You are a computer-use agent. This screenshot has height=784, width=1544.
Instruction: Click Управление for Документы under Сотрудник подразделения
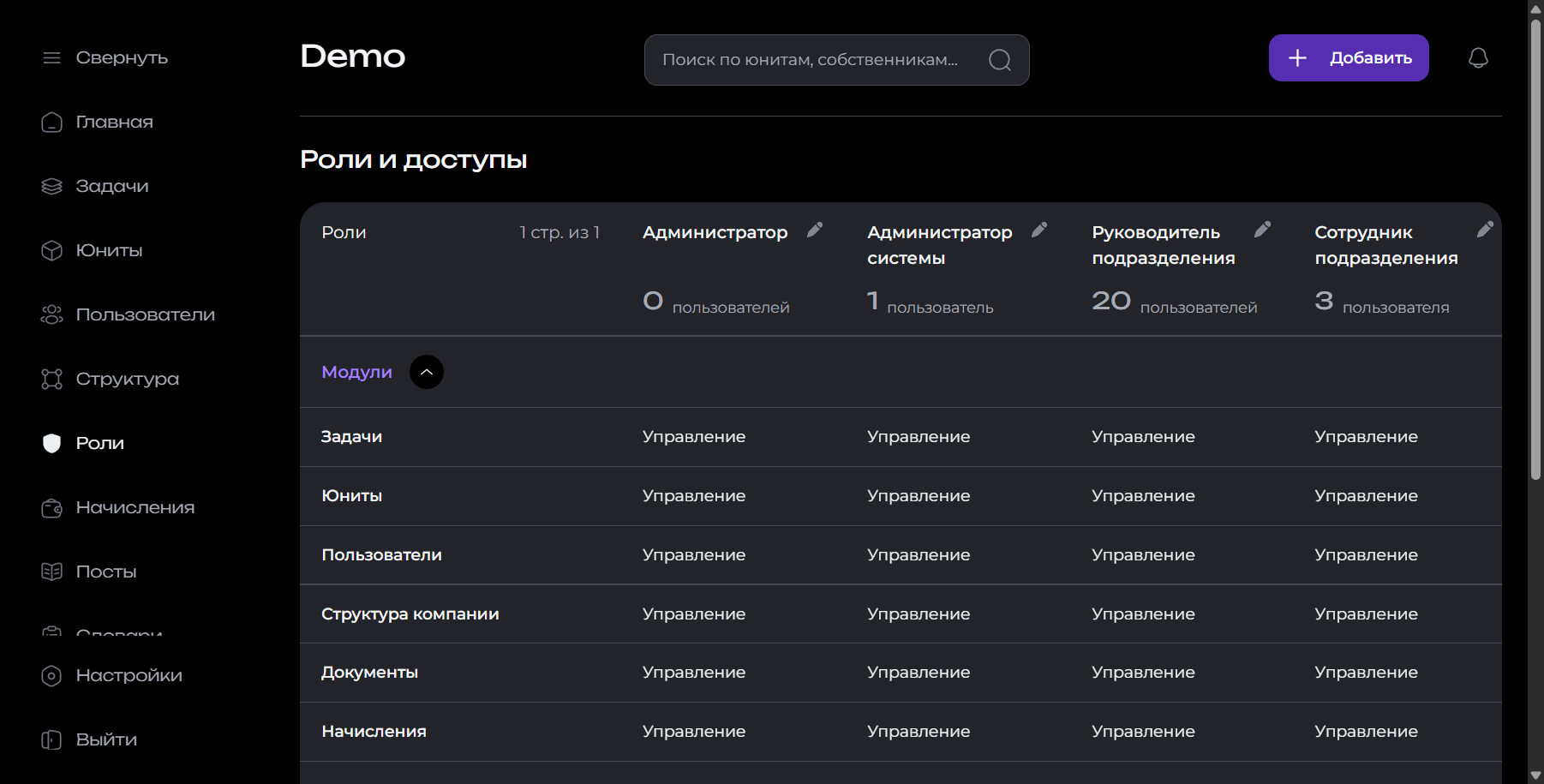click(1366, 673)
